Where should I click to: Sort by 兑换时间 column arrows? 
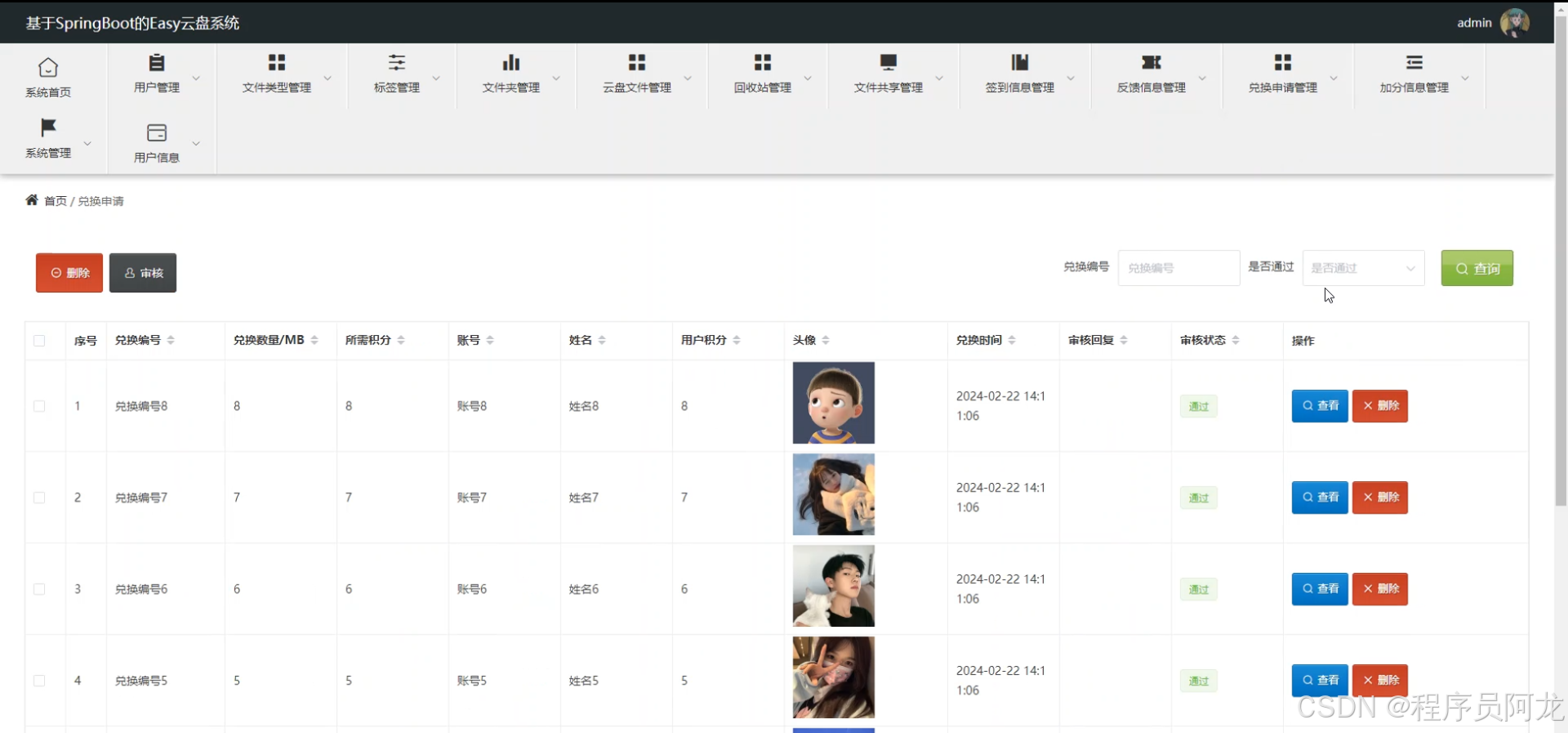[1012, 340]
